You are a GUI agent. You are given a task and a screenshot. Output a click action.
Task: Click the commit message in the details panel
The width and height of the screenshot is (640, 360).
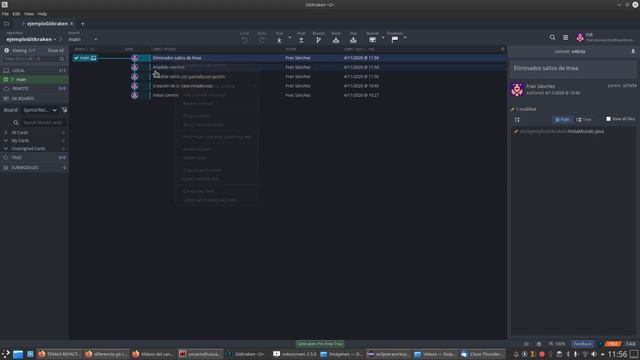[573, 68]
